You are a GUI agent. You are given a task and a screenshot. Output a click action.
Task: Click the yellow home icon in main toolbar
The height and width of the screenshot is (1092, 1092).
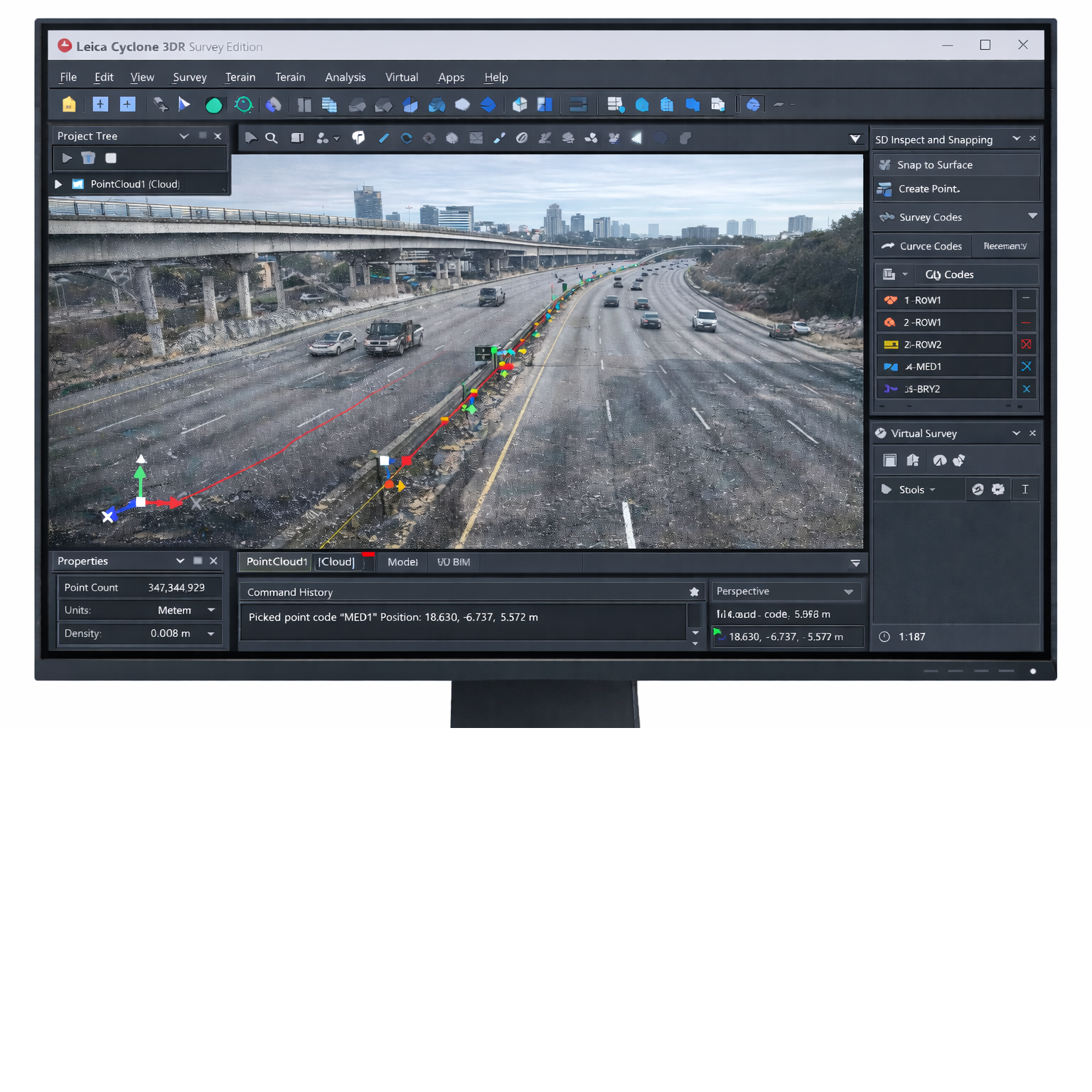(69, 105)
